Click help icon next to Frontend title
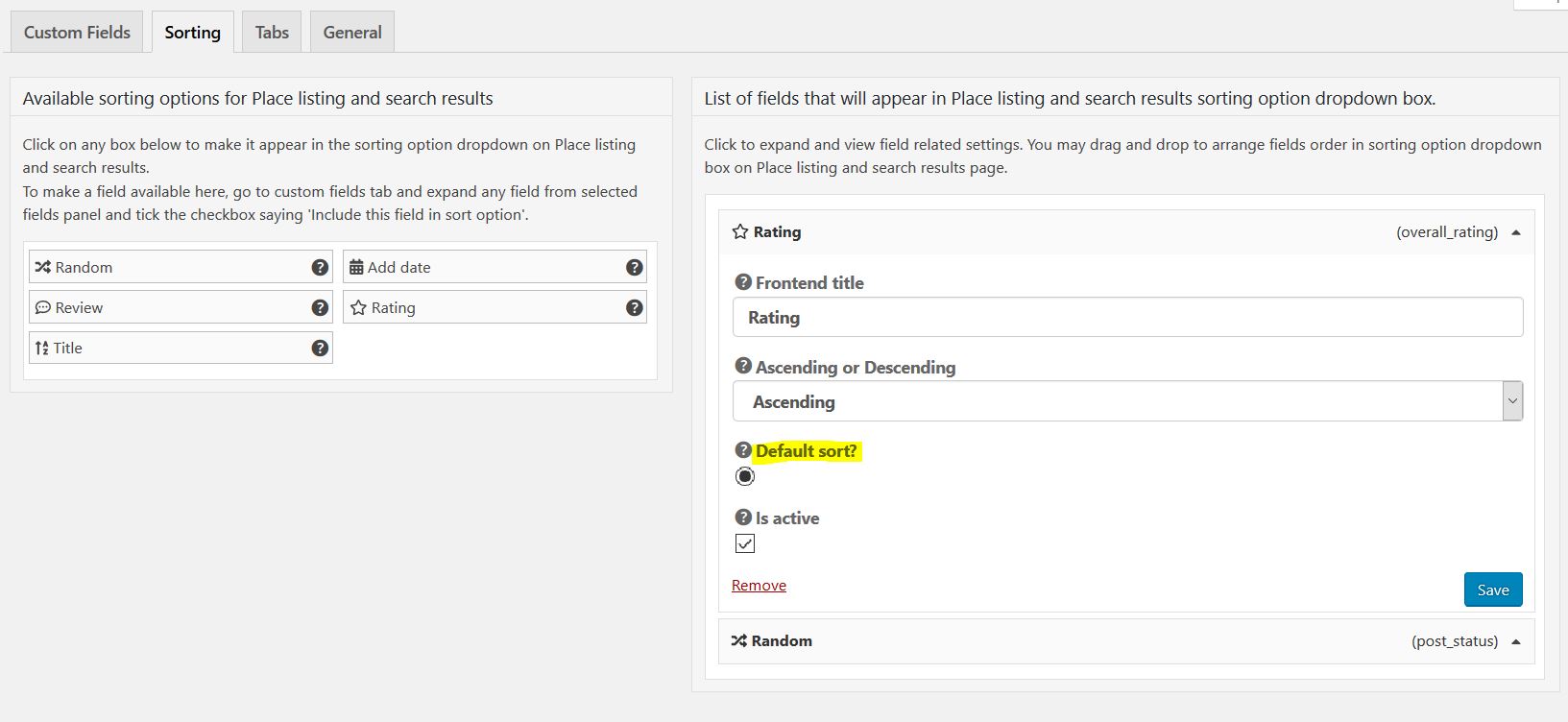The height and width of the screenshot is (722, 1568). click(x=743, y=282)
